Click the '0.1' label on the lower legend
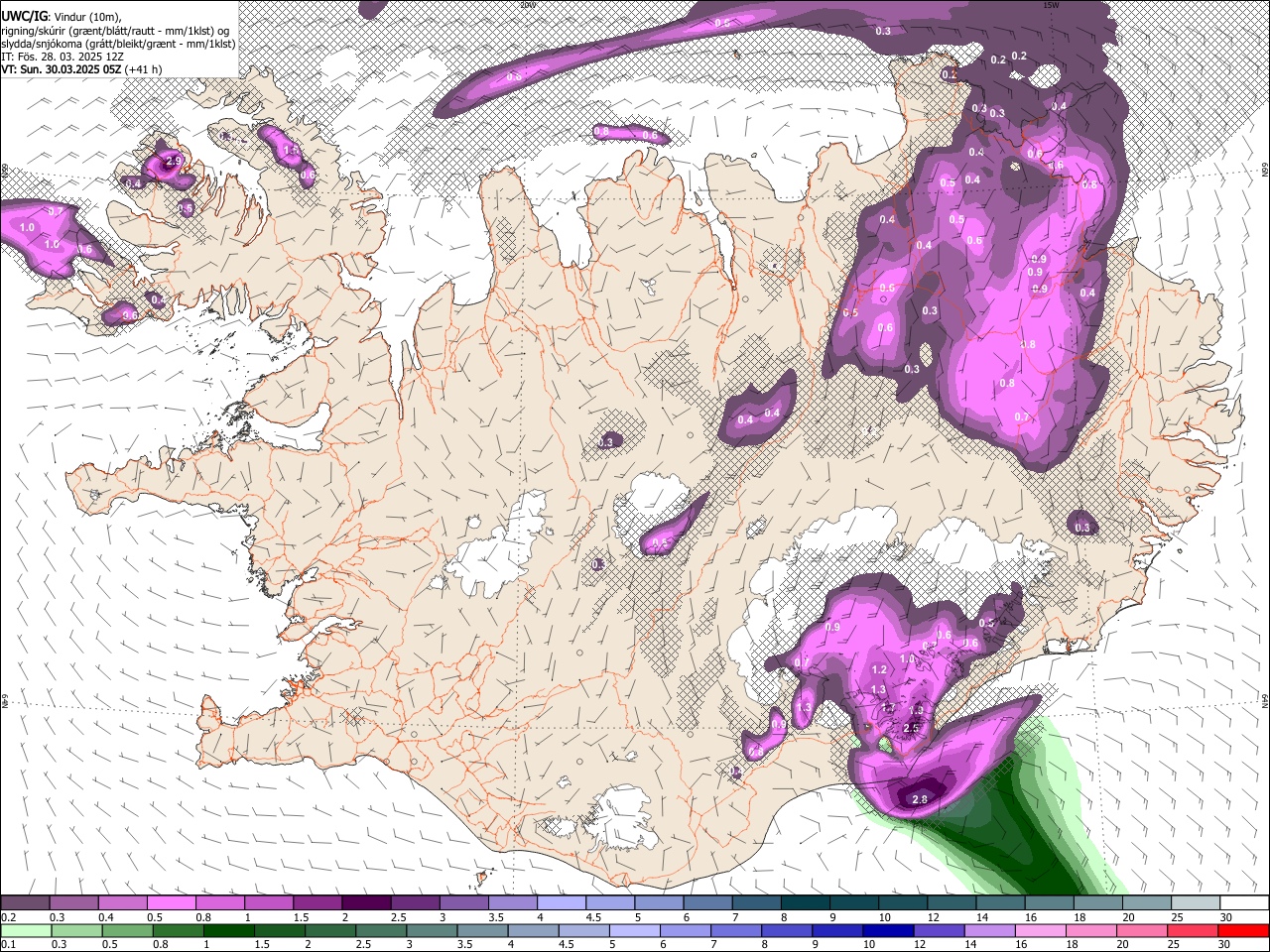This screenshot has width=1270, height=952. point(8,944)
